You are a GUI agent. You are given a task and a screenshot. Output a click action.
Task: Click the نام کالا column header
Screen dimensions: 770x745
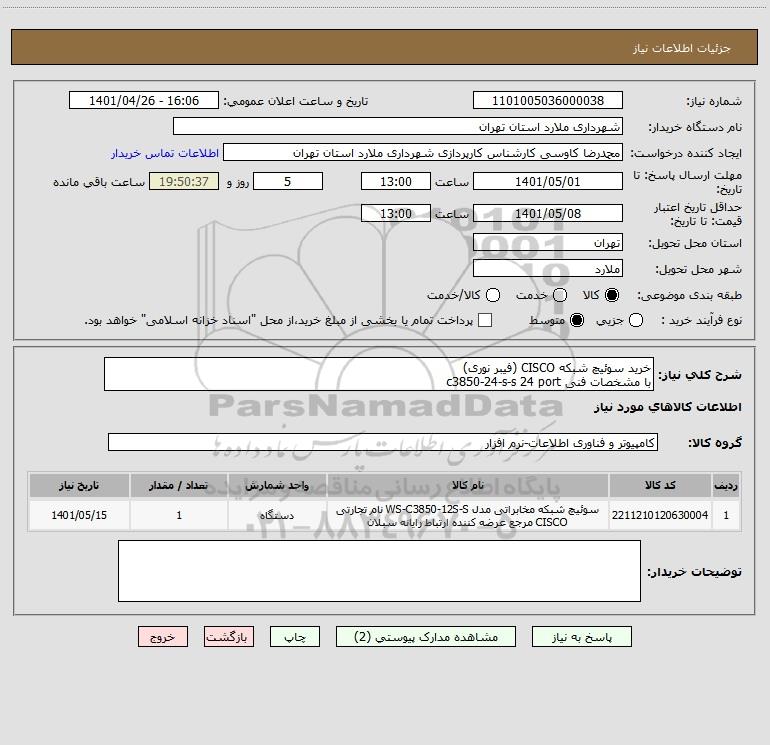click(x=468, y=485)
